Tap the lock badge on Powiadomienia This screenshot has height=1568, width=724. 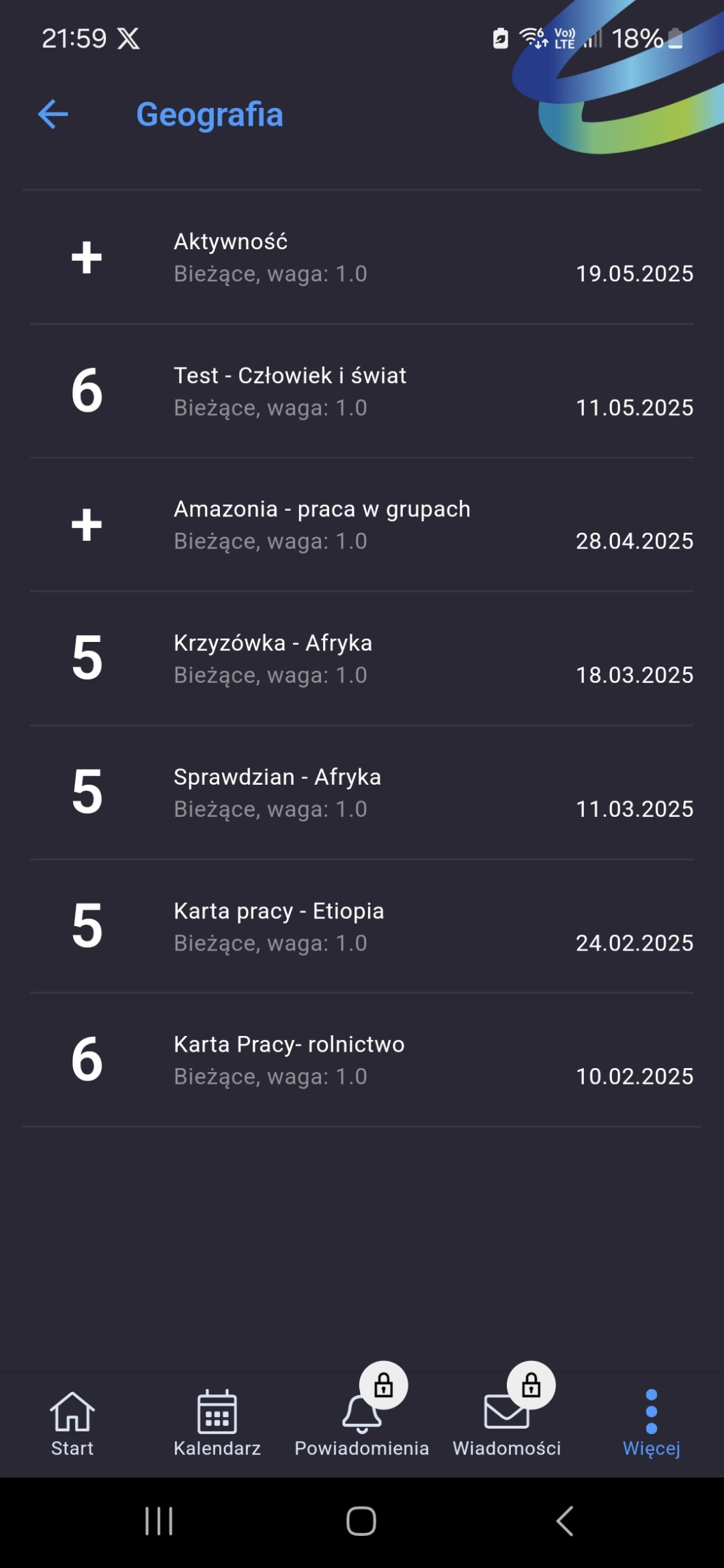(384, 1385)
